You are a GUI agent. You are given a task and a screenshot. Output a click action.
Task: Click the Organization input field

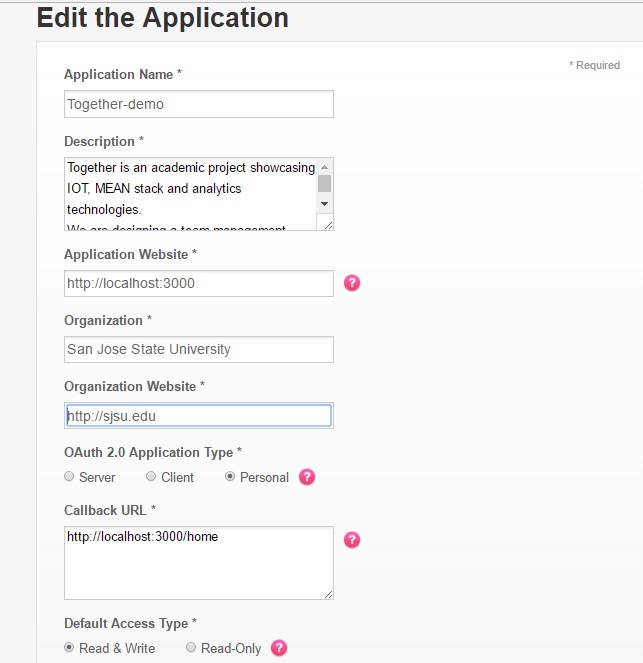tap(198, 349)
